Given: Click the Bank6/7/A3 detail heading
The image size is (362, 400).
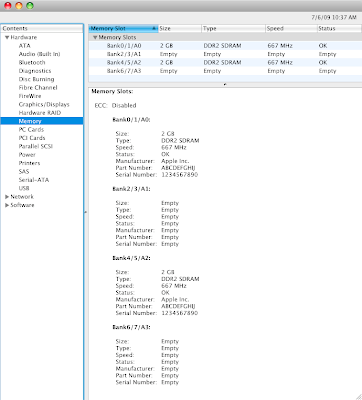Looking at the screenshot, I should click(x=131, y=327).
